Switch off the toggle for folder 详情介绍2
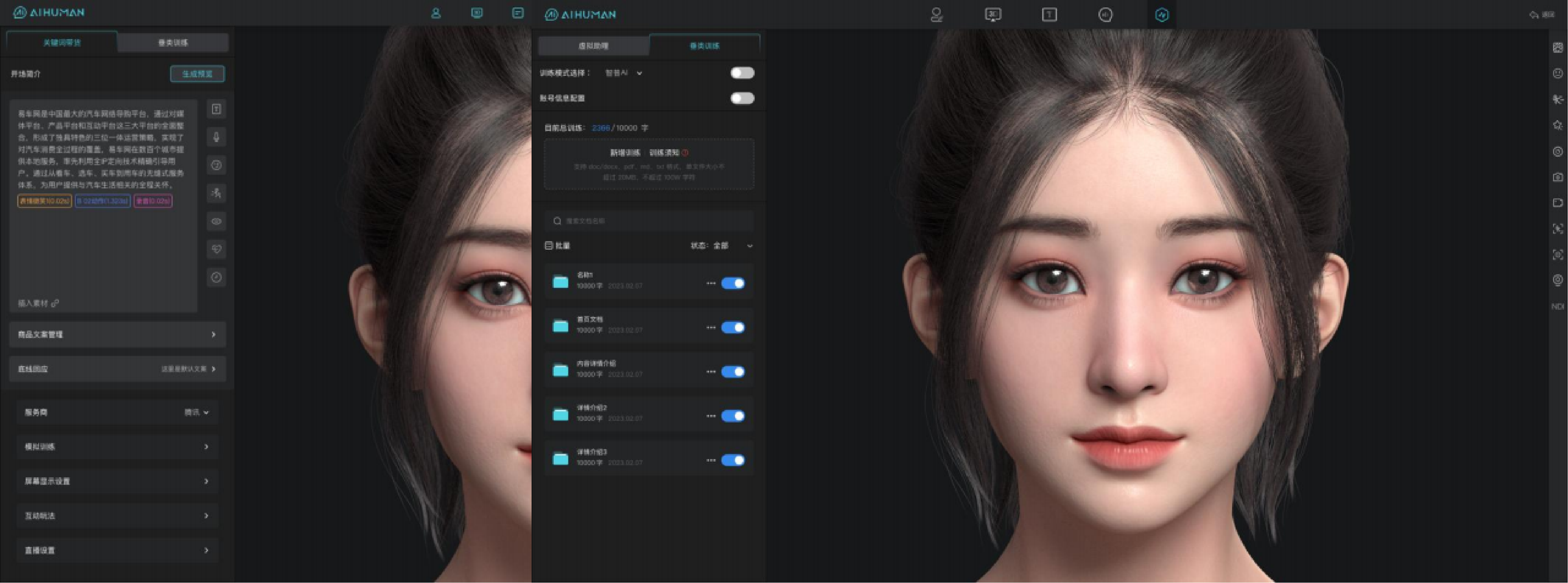 733,416
